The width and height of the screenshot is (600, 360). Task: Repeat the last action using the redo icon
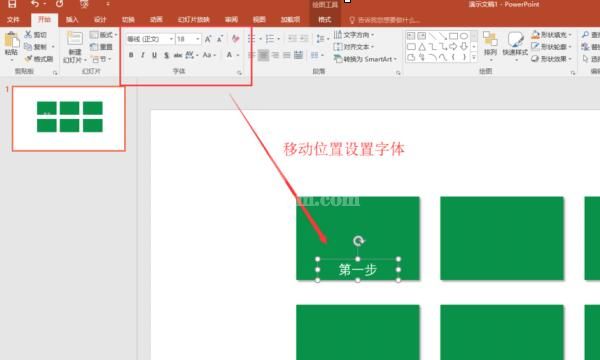[x=59, y=4]
